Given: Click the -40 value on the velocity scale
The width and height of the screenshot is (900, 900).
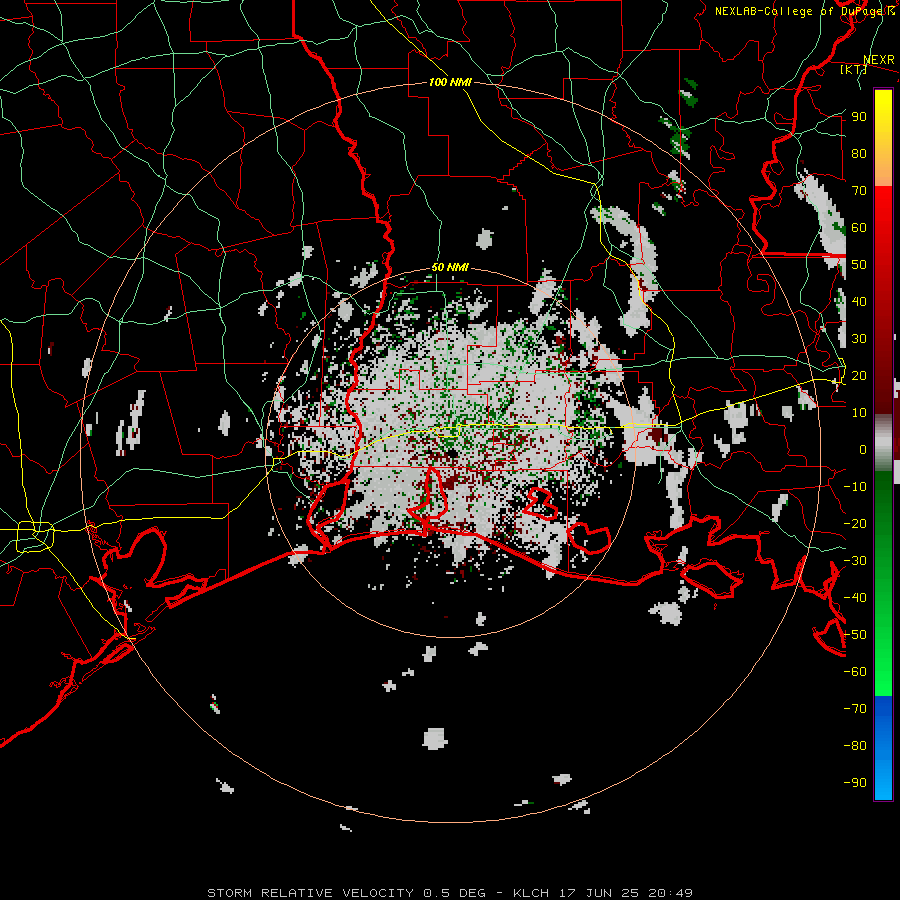Looking at the screenshot, I should coord(855,598).
